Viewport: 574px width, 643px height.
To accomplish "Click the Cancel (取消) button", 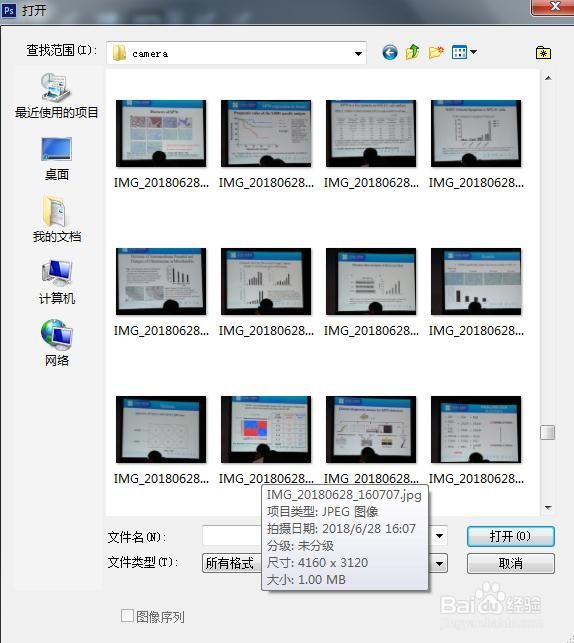I will click(510, 563).
